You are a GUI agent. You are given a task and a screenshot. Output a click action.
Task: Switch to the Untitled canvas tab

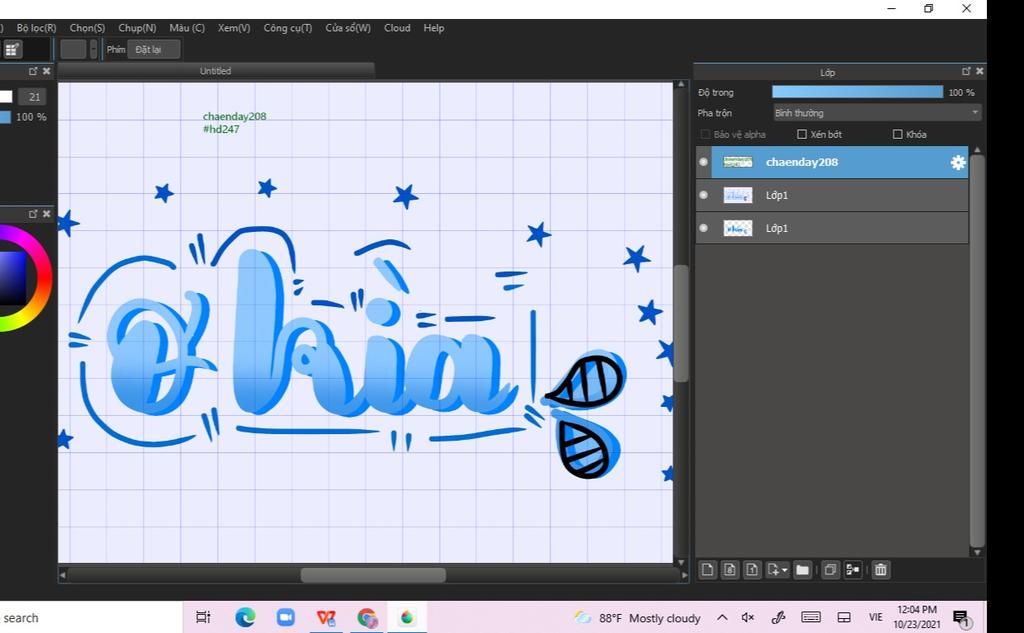pos(216,71)
